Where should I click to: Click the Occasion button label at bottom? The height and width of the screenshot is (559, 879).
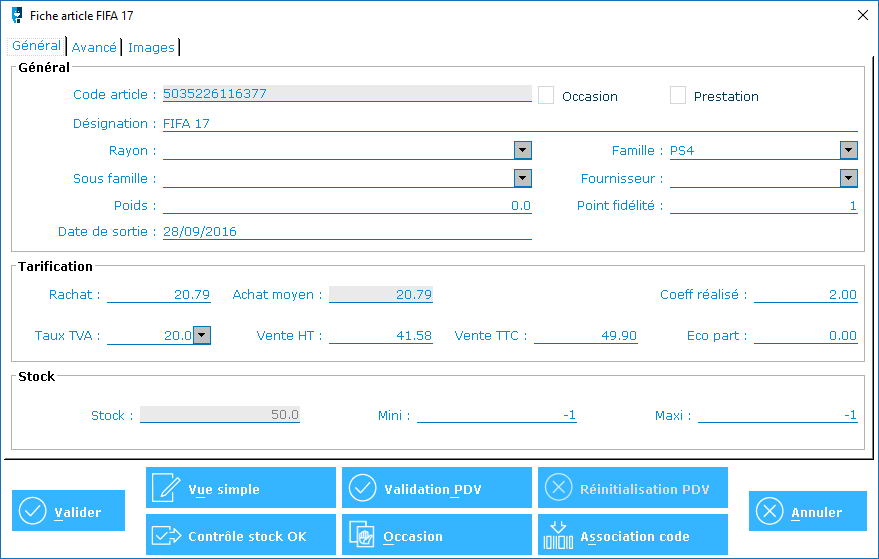pos(413,536)
